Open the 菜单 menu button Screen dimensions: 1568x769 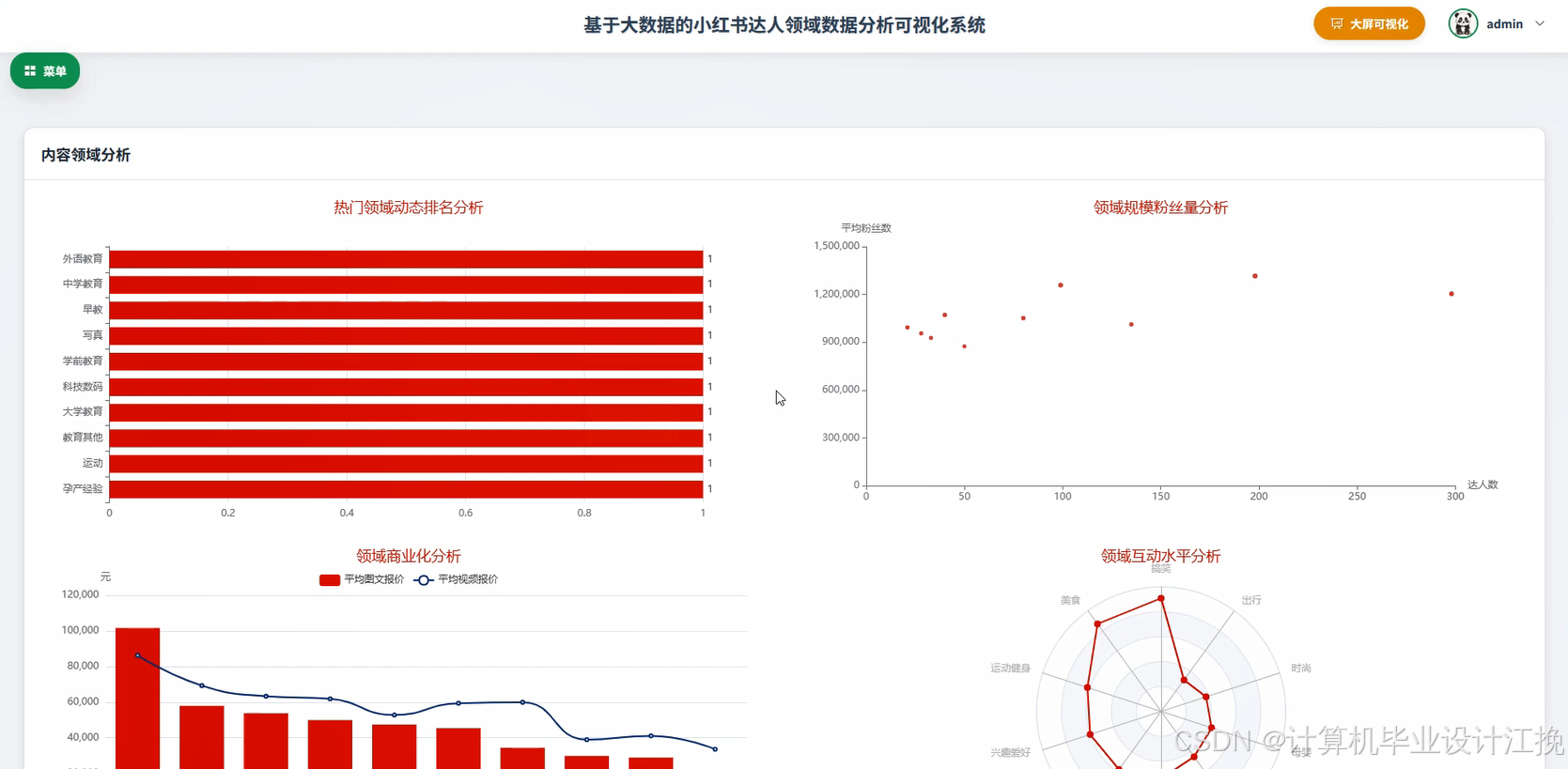(45, 71)
